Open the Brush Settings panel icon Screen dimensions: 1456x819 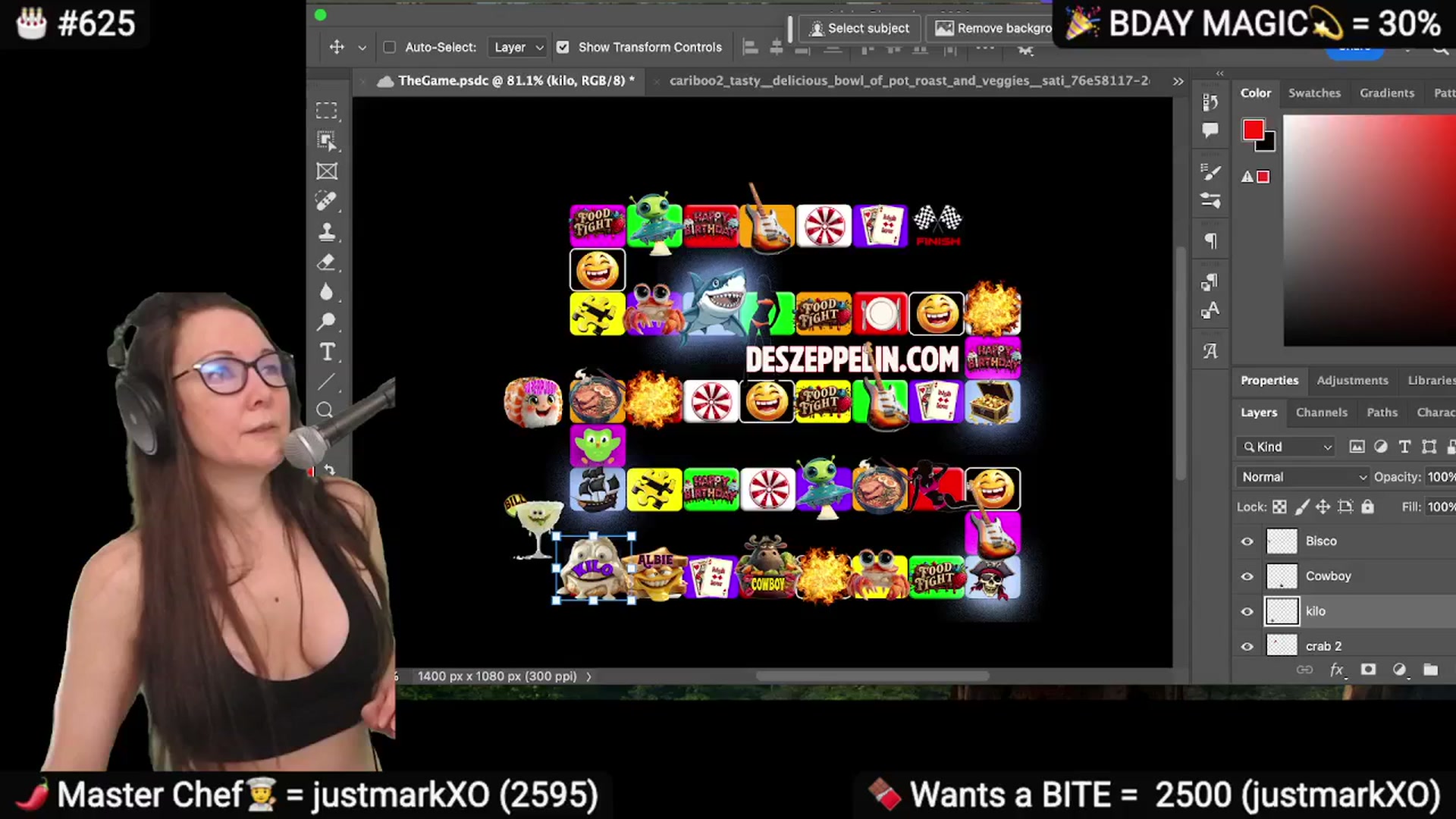click(x=1211, y=200)
